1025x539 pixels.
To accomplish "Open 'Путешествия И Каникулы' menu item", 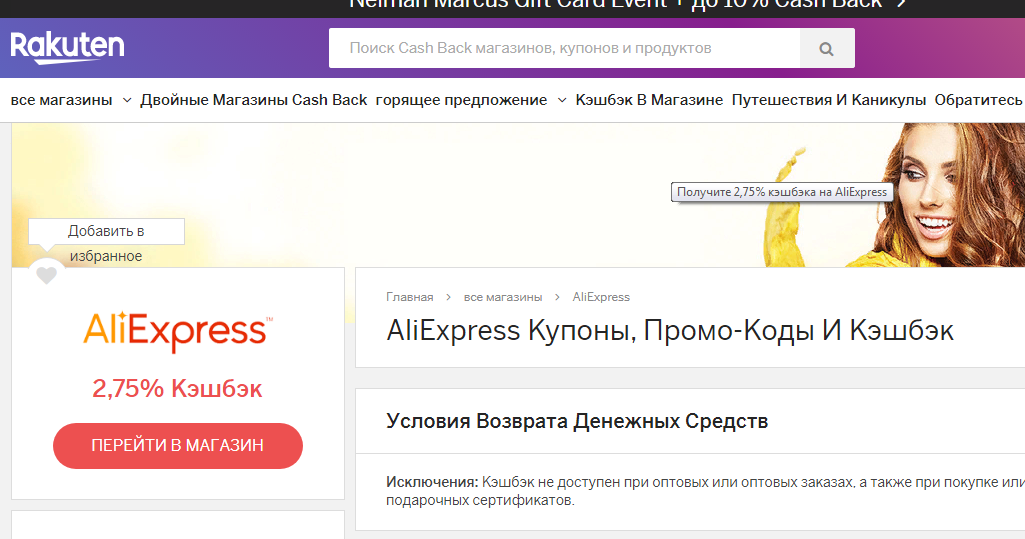I will (829, 100).
